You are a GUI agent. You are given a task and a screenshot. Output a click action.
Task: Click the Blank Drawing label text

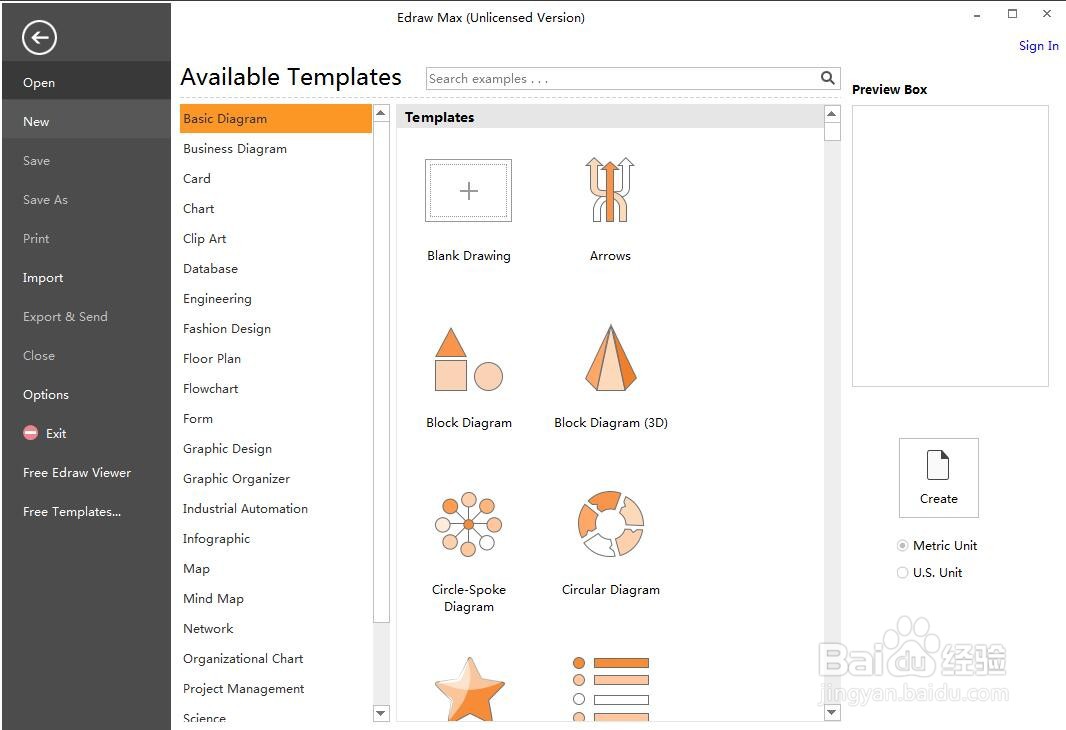click(468, 256)
